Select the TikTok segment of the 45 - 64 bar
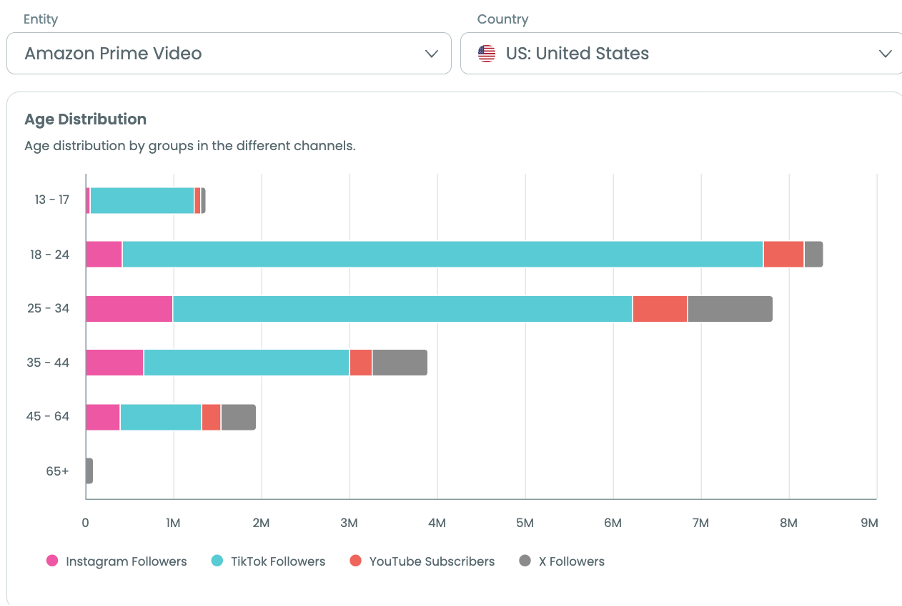This screenshot has height=606, width=902. pyautogui.click(x=161, y=417)
